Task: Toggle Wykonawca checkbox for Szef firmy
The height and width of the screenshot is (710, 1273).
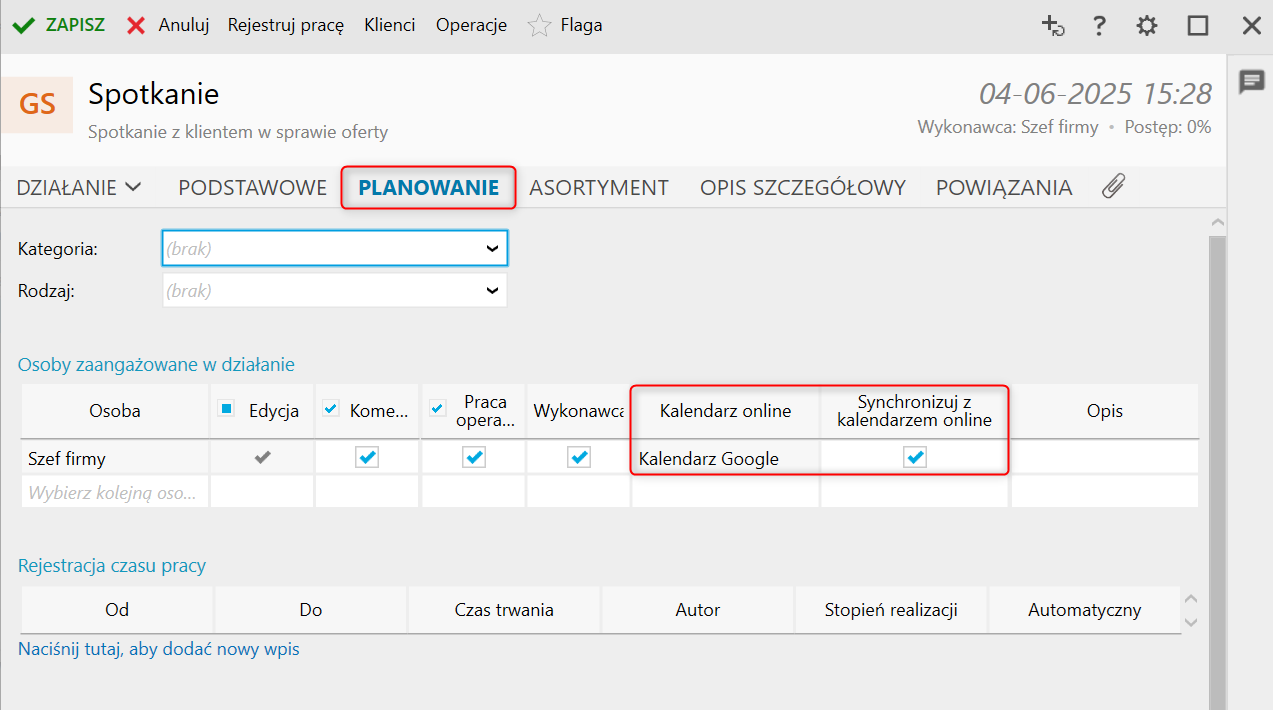Action: click(578, 458)
